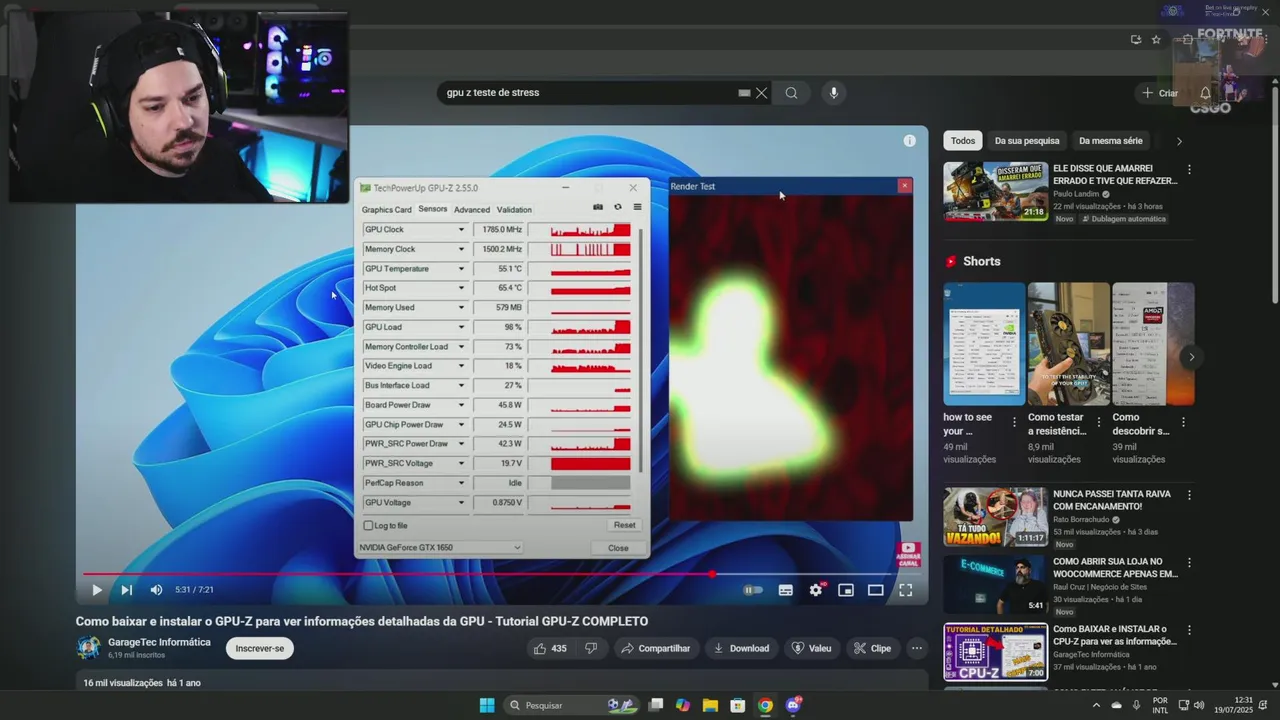Skip to the next video

coord(126,590)
